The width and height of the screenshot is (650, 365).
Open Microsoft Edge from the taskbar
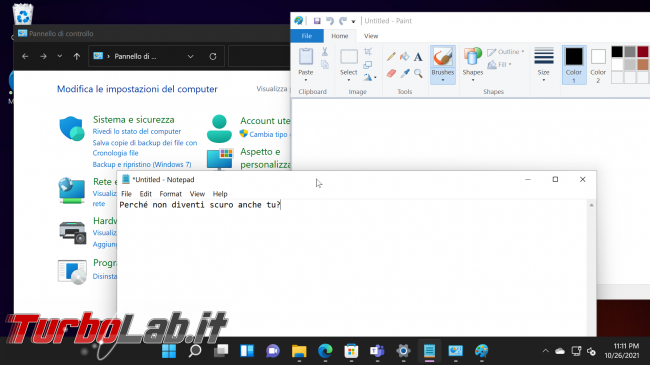(325, 351)
